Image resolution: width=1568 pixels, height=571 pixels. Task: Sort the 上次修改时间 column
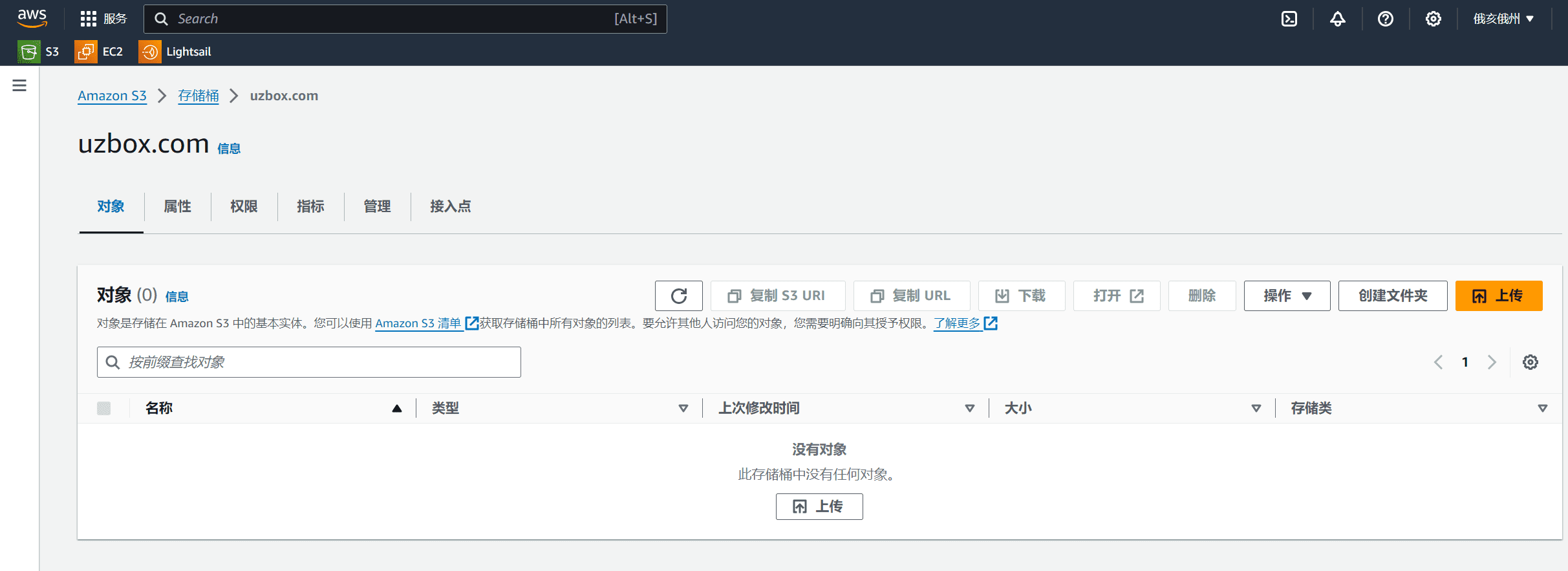point(970,408)
